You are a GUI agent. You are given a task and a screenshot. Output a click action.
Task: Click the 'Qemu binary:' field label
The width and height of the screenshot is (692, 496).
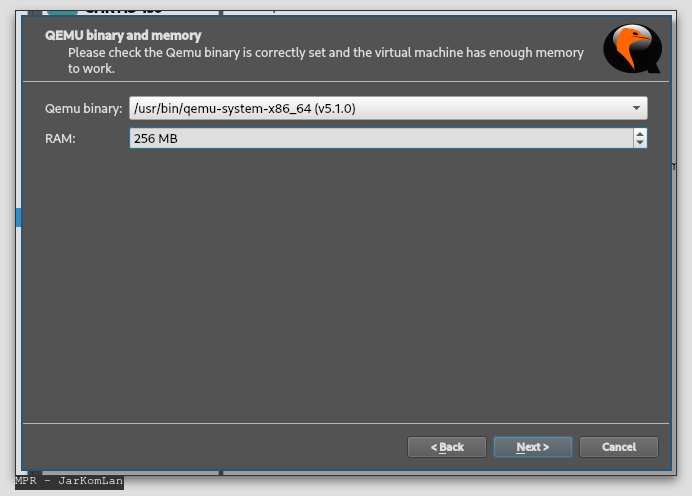click(83, 108)
